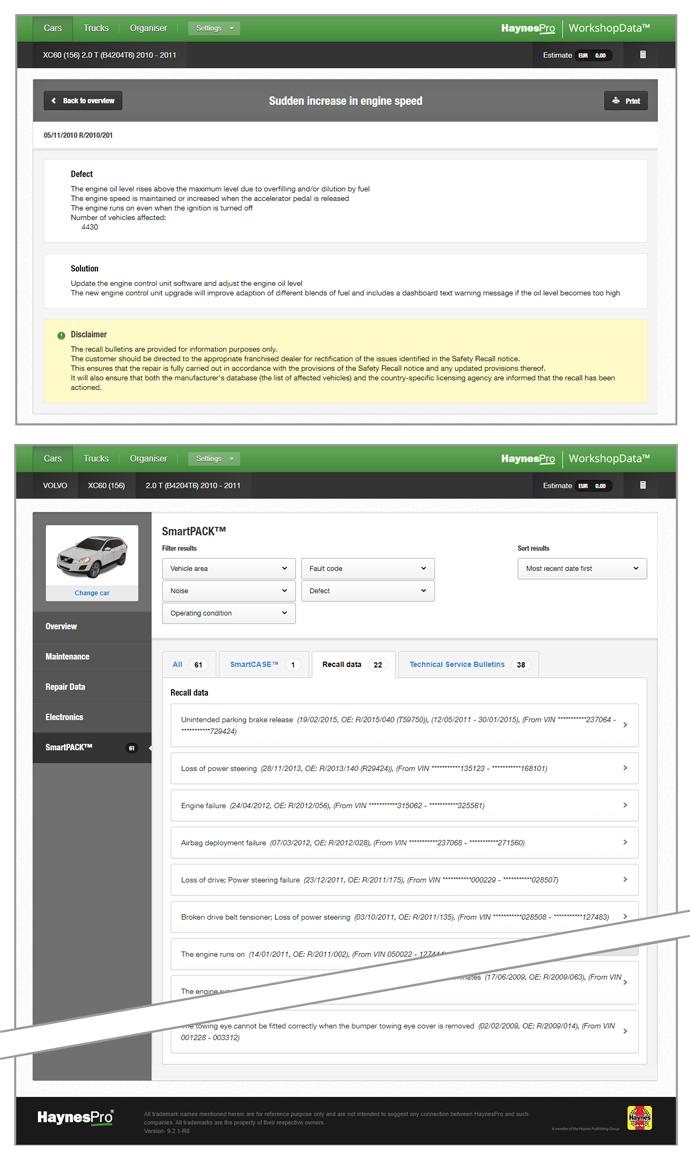This screenshot has height=1163, width=690.
Task: Click 2.0 T (B4204T6) 2010 - 2011 breadcrumb
Action: click(x=193, y=486)
